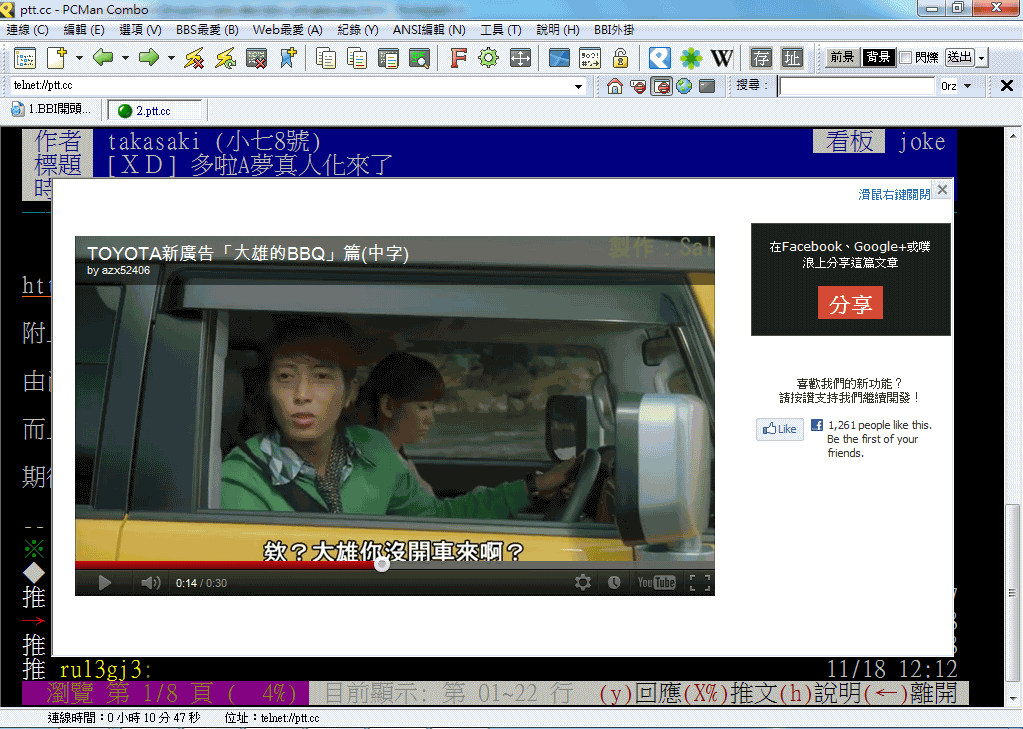Open video on YouTube via logo
Viewport: 1023px width, 729px height.
(x=656, y=582)
